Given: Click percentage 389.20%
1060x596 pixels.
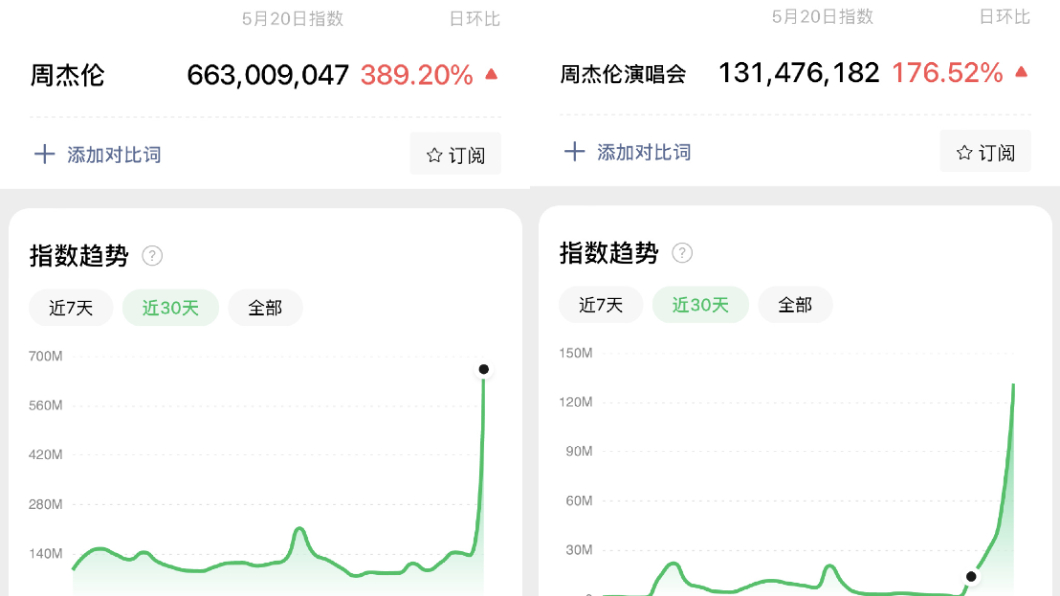Looking at the screenshot, I should pos(416,75).
